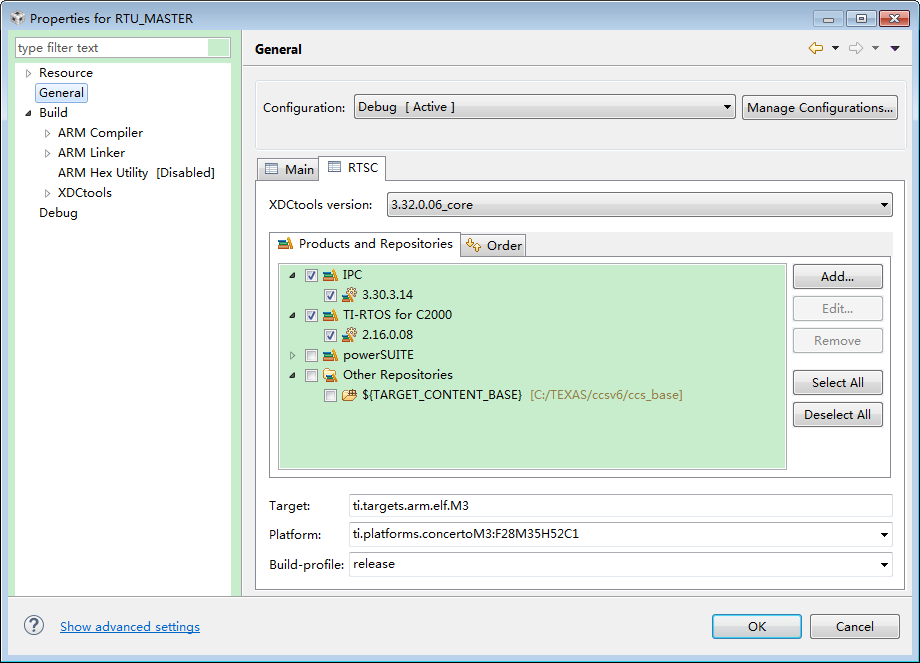This screenshot has height=663, width=920.
Task: Toggle the IPC checkbox
Action: pyautogui.click(x=312, y=275)
